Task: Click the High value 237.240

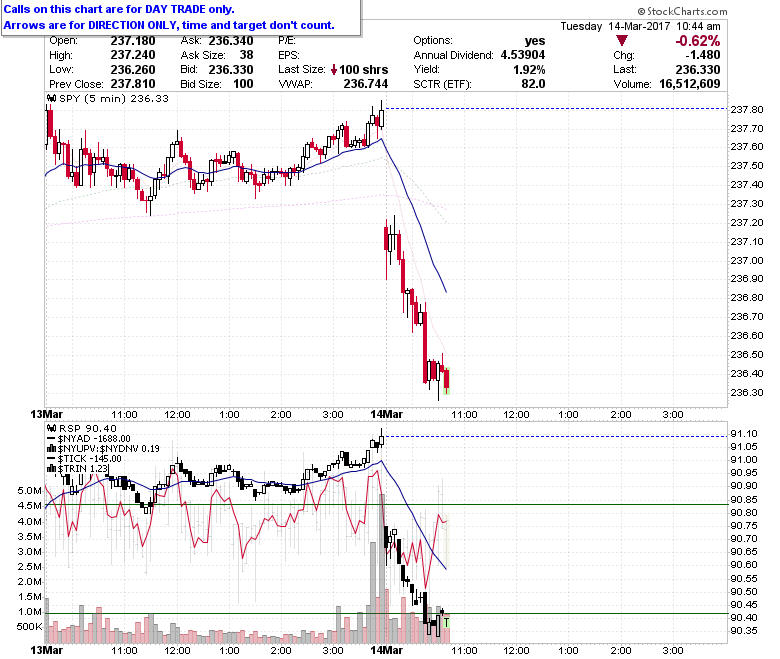Action: pyautogui.click(x=133, y=55)
